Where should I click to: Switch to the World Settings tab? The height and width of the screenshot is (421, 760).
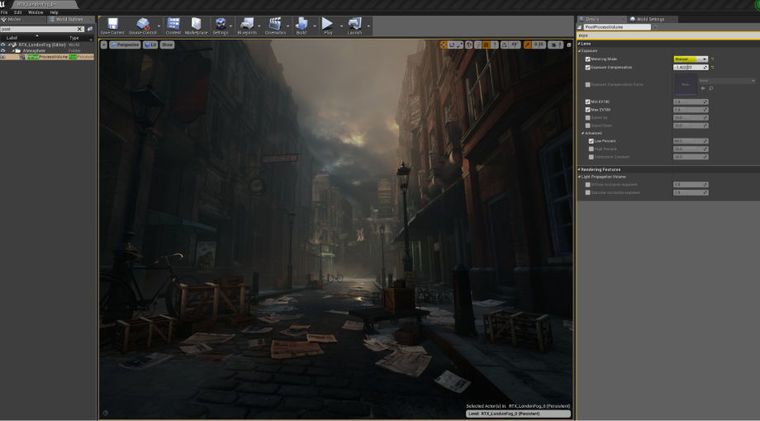[650, 19]
